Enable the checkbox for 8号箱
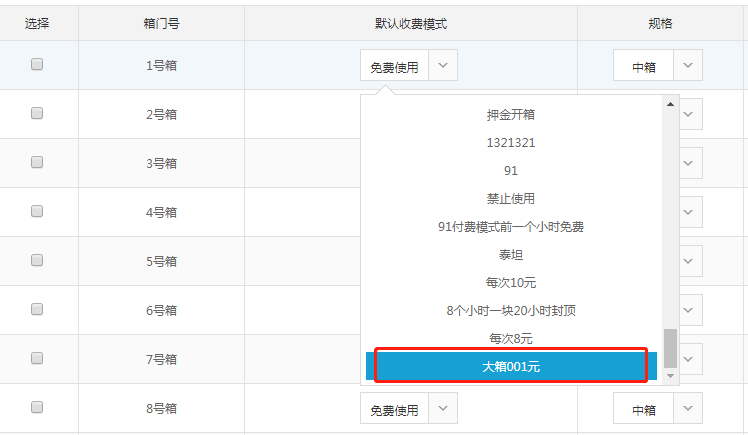The height and width of the screenshot is (435, 748). pyautogui.click(x=37, y=407)
